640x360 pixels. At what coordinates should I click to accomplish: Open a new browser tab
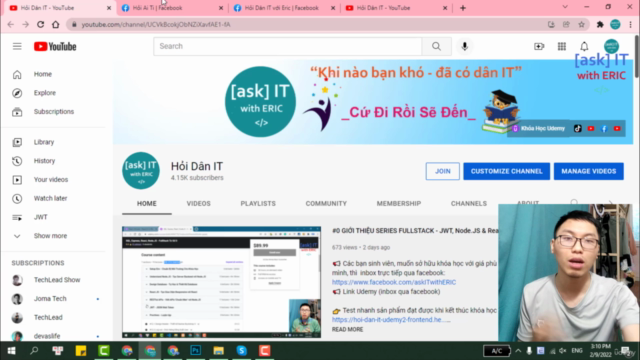(462, 8)
